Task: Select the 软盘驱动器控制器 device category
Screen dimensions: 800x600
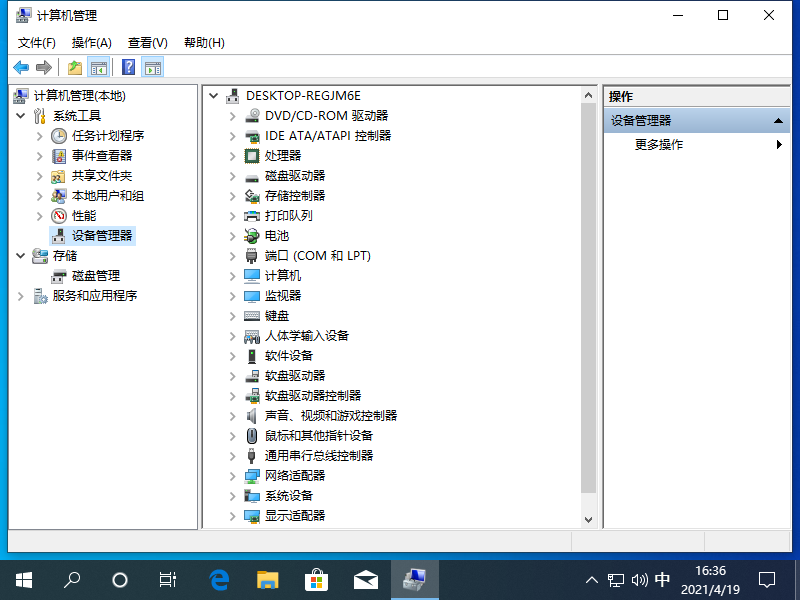Action: click(313, 396)
